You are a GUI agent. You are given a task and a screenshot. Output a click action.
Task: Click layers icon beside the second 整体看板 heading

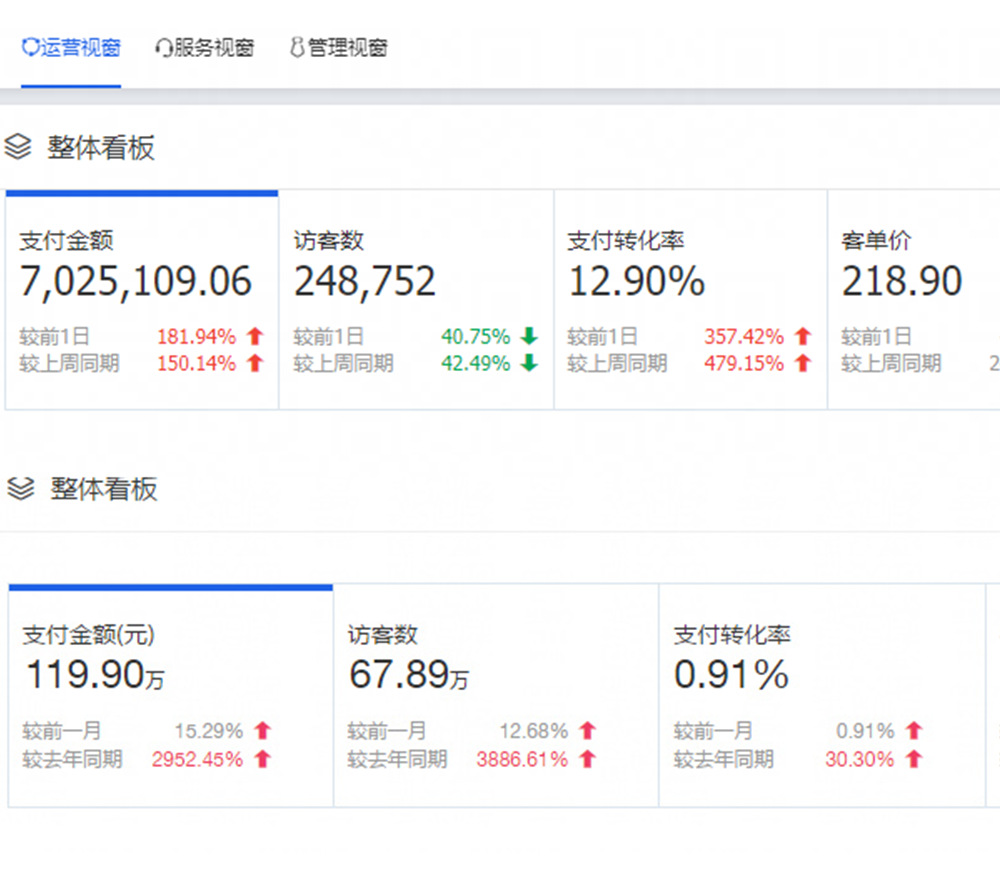click(21, 489)
